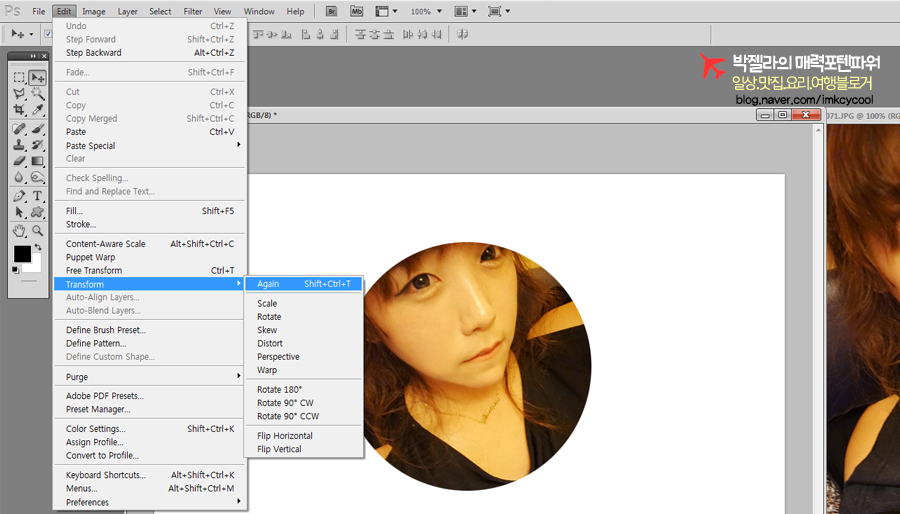Viewport: 900px width, 514px height.
Task: Click the black foreground color swatch
Action: pyautogui.click(x=21, y=254)
